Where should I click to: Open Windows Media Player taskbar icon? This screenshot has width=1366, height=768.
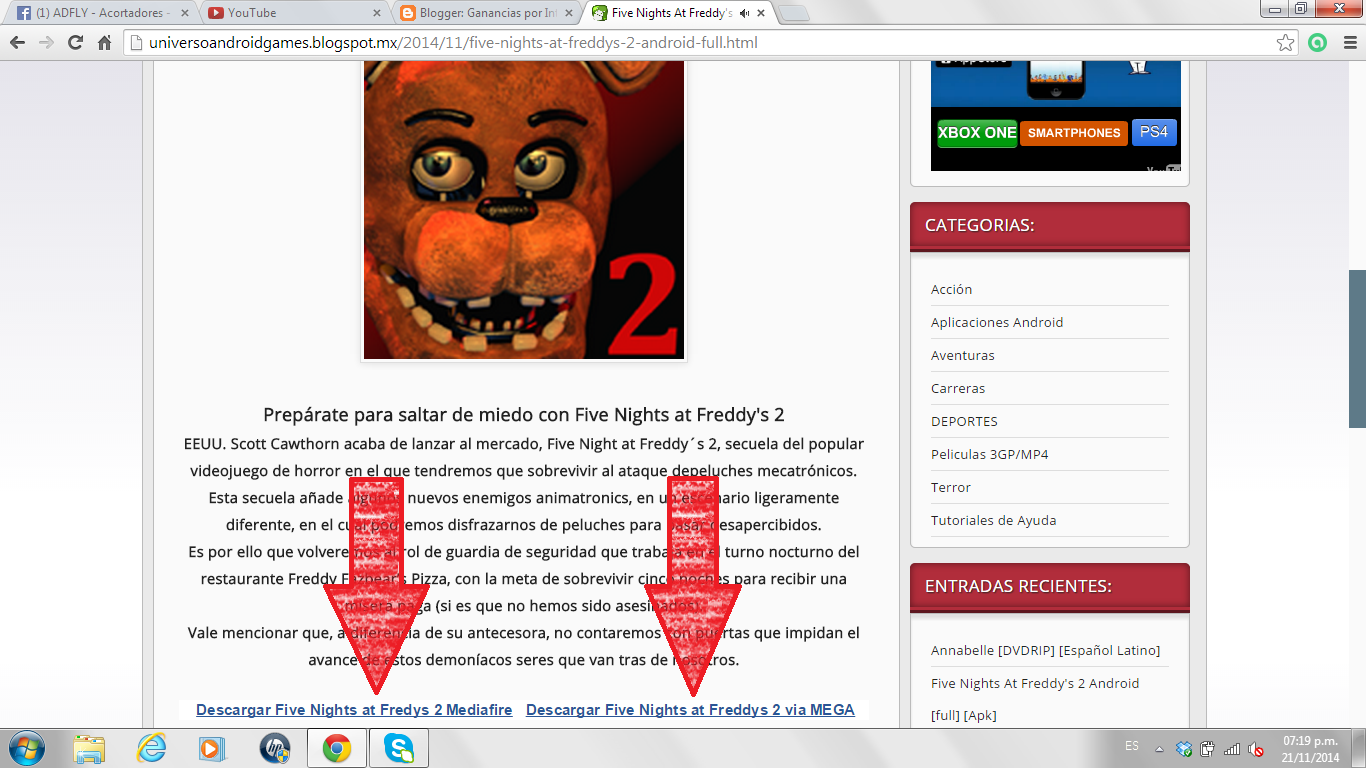click(x=212, y=748)
